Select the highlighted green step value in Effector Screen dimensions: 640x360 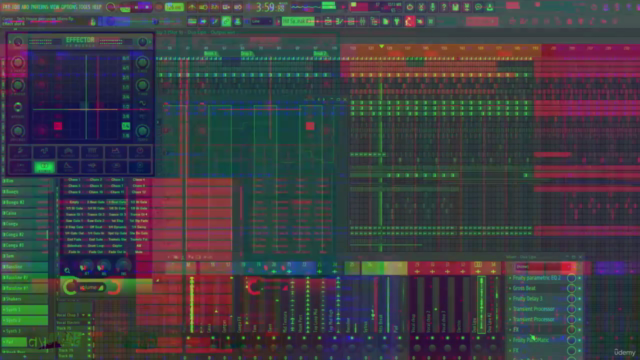tap(126, 126)
